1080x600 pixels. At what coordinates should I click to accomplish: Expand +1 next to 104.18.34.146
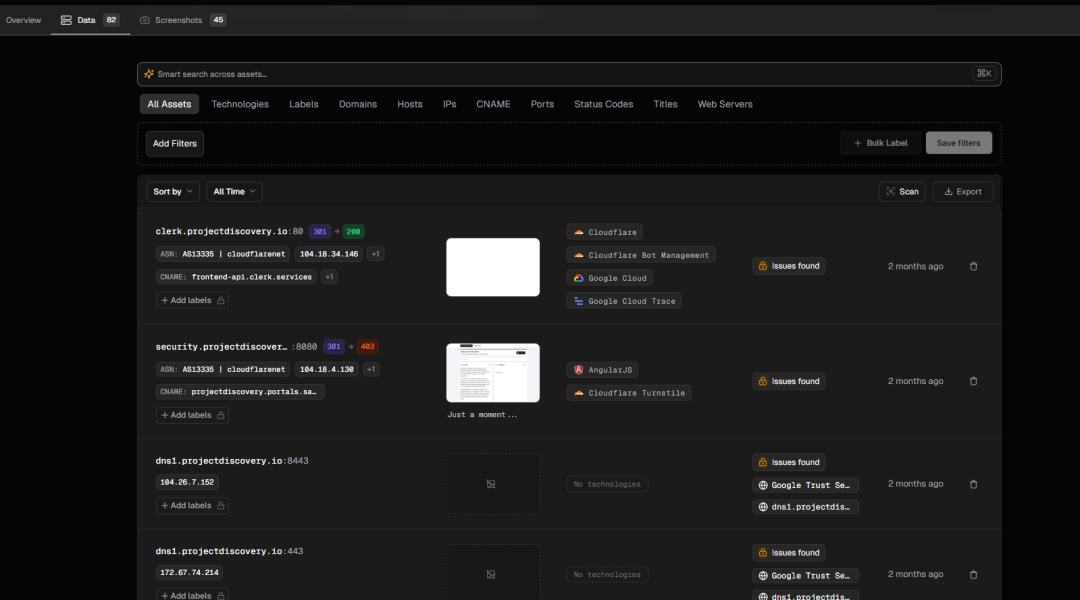pos(375,254)
